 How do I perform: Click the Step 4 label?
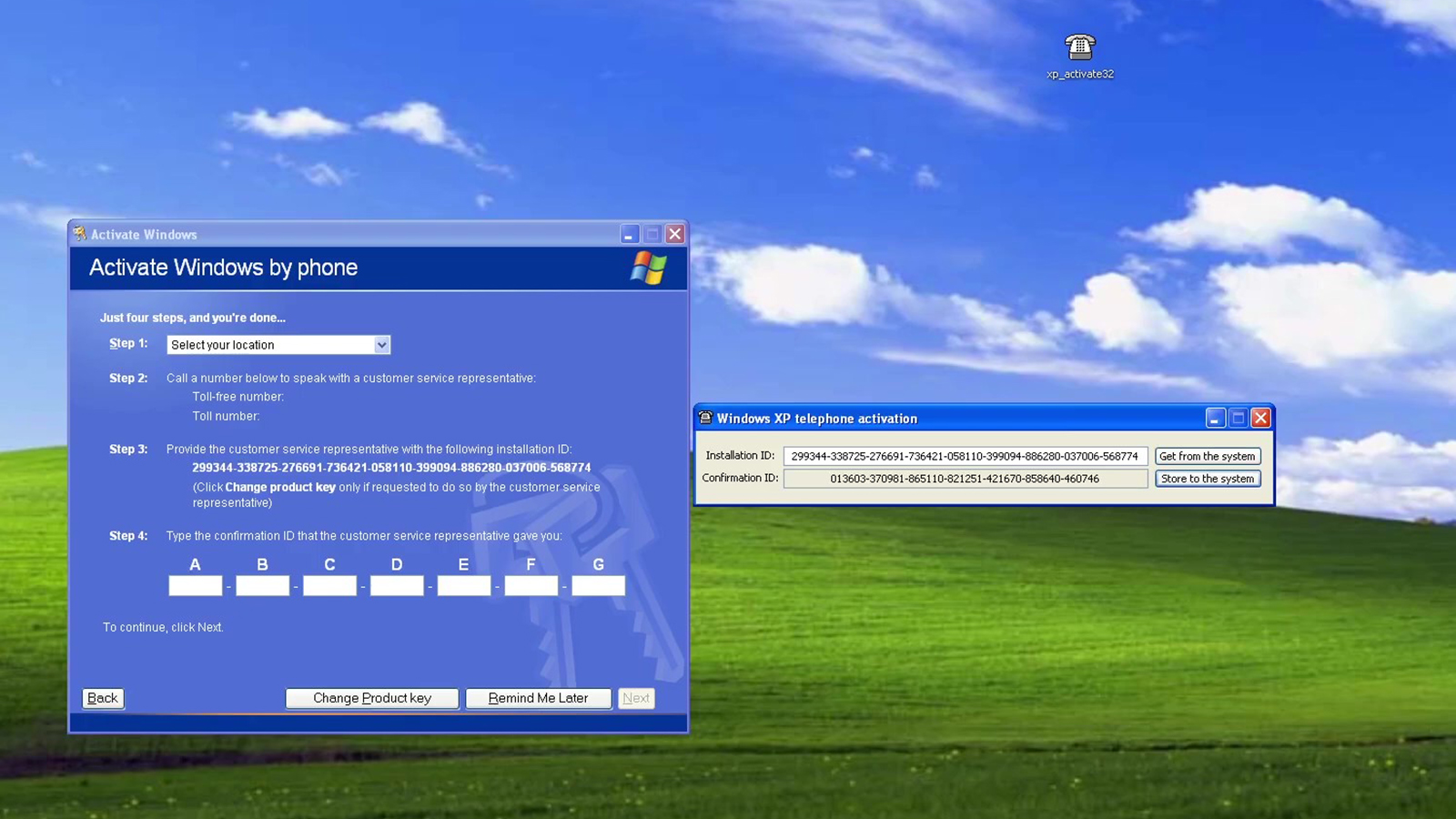(x=128, y=536)
